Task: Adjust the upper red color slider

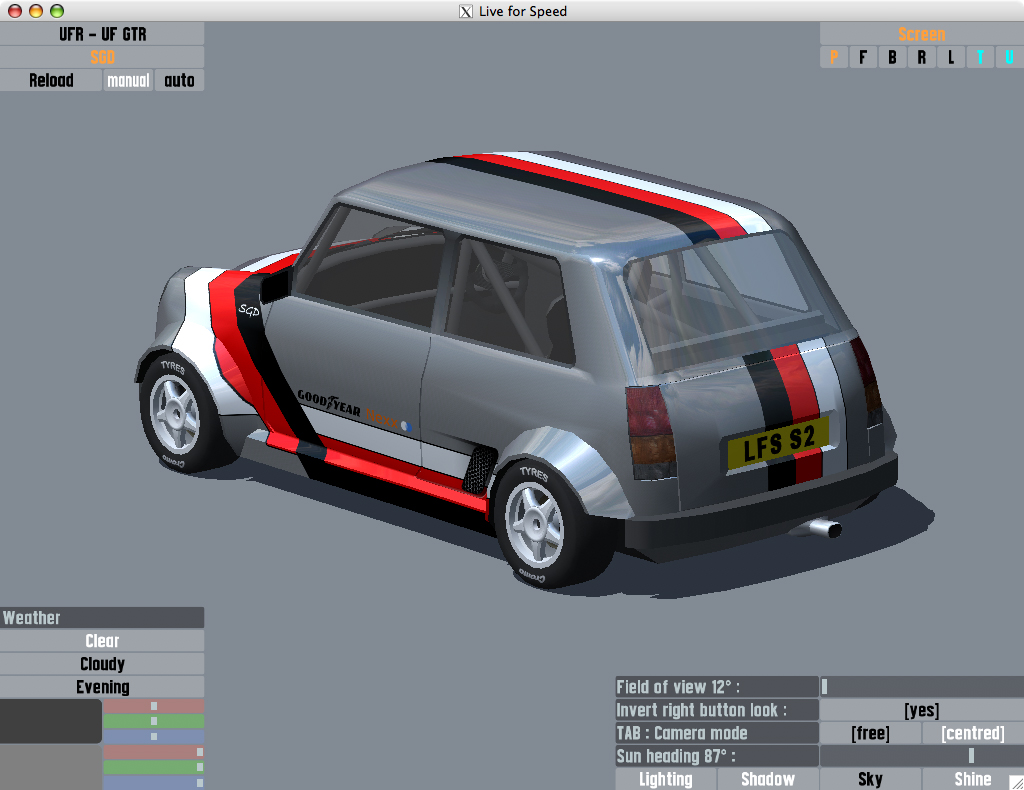Action: coord(153,706)
